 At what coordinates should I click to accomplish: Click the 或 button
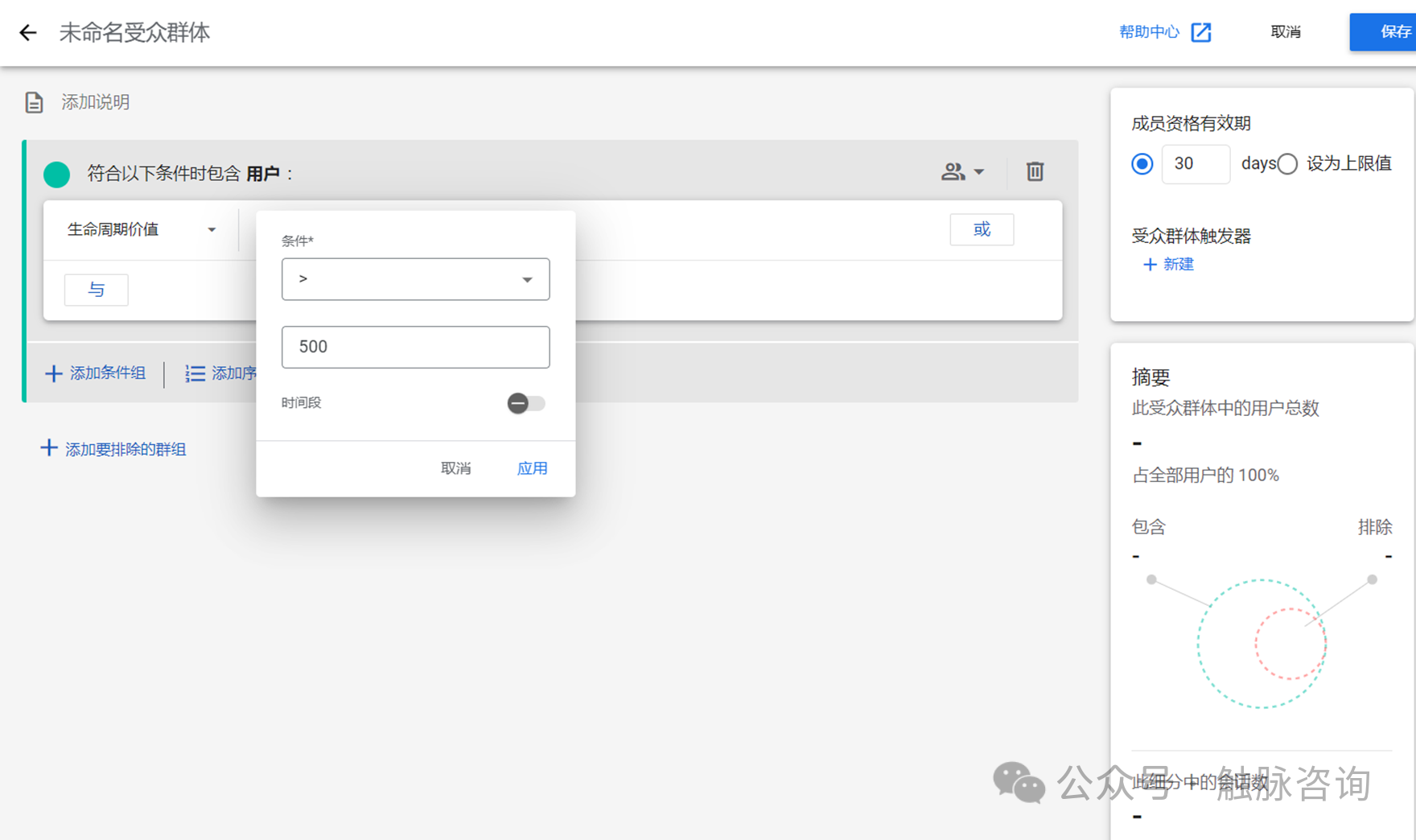[x=982, y=229]
